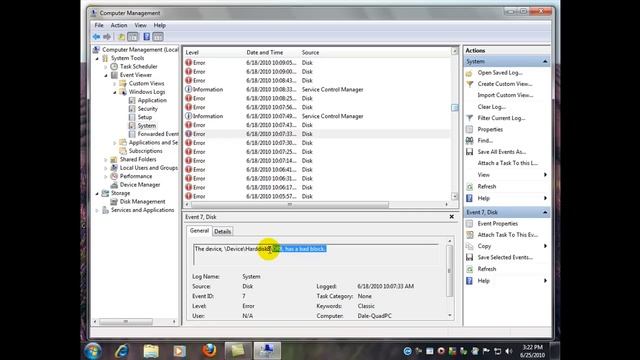640x360 pixels.
Task: Click the Event Properties icon
Action: [469, 224]
